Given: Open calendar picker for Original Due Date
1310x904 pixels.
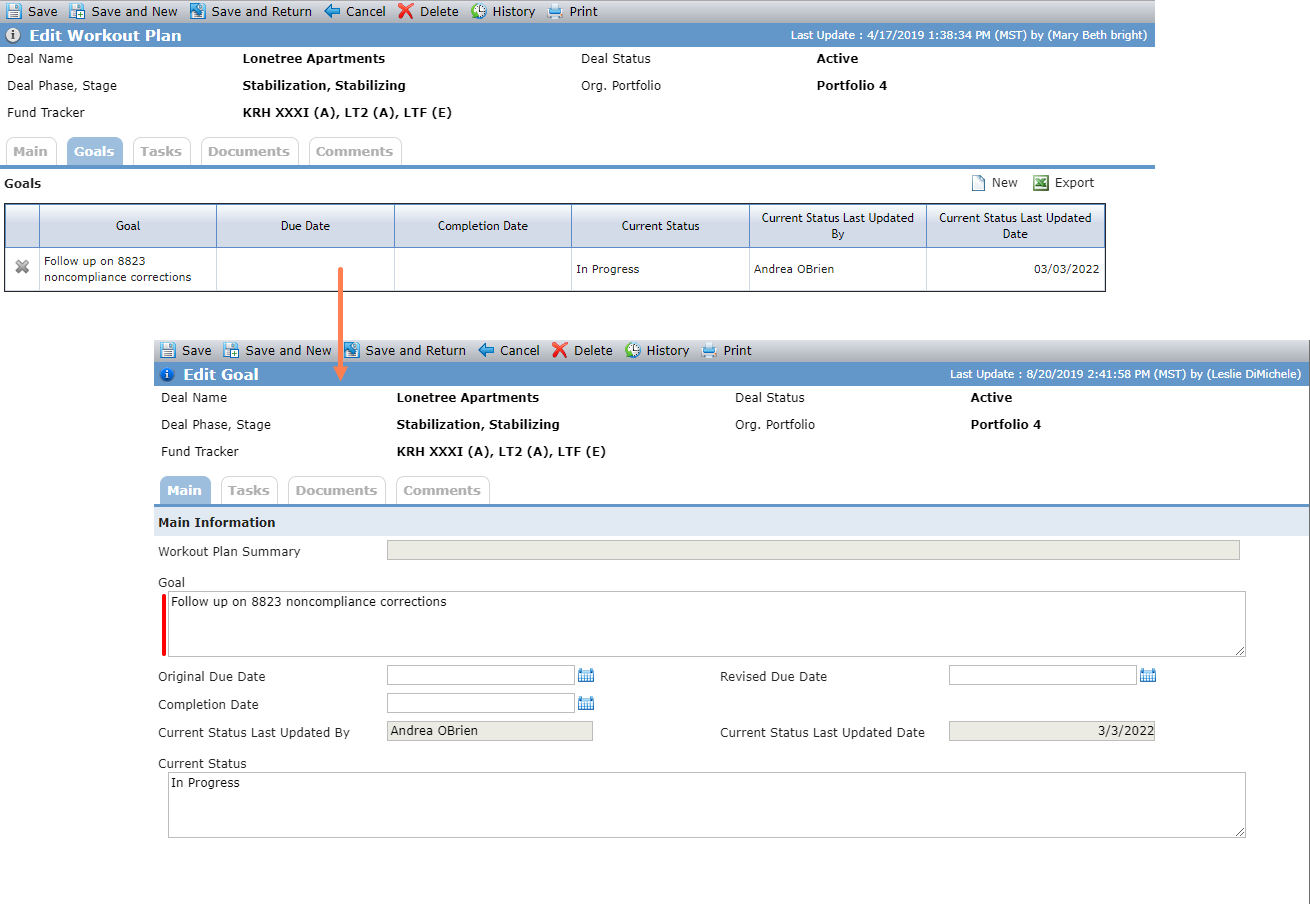Looking at the screenshot, I should coord(586,675).
